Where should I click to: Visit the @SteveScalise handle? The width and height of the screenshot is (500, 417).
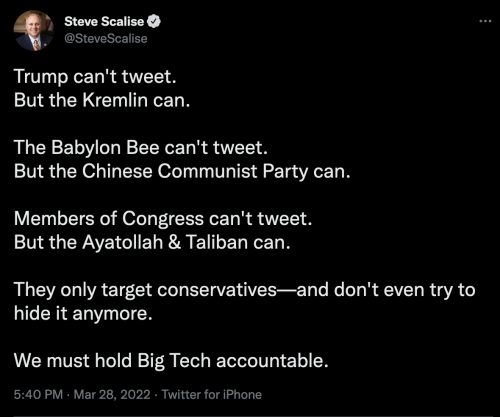pyautogui.click(x=106, y=38)
